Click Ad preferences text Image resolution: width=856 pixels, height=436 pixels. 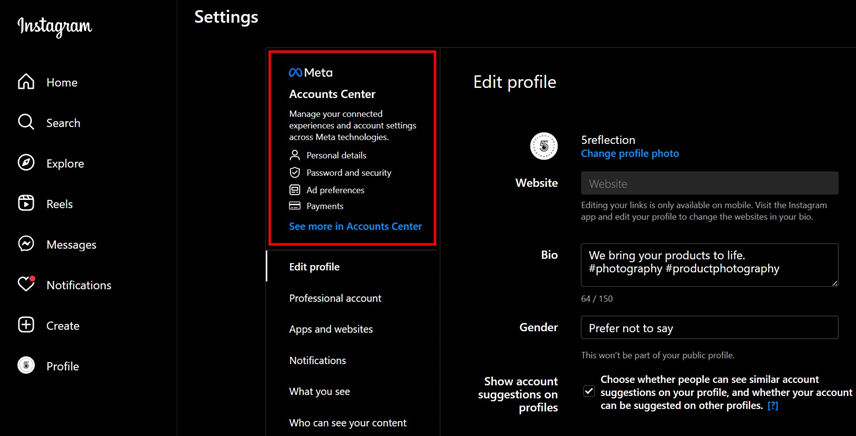coord(335,190)
